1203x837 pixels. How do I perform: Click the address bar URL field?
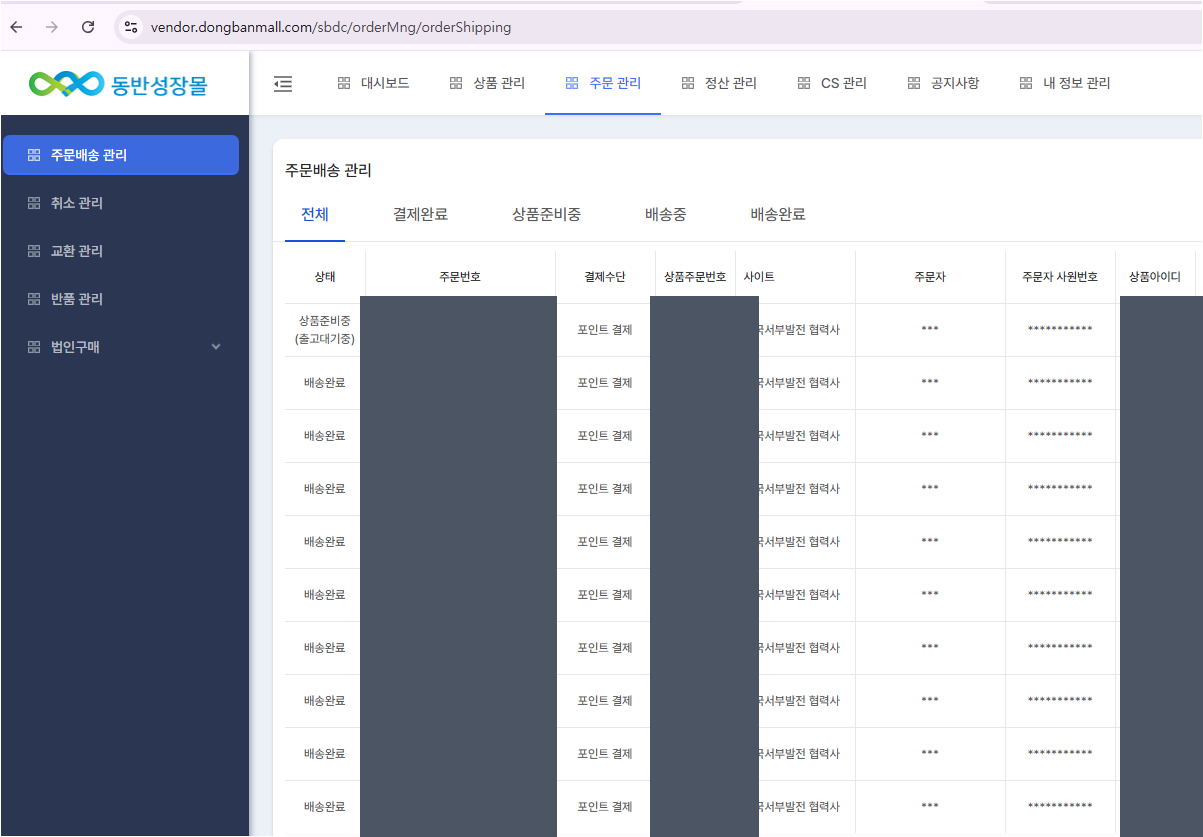330,27
